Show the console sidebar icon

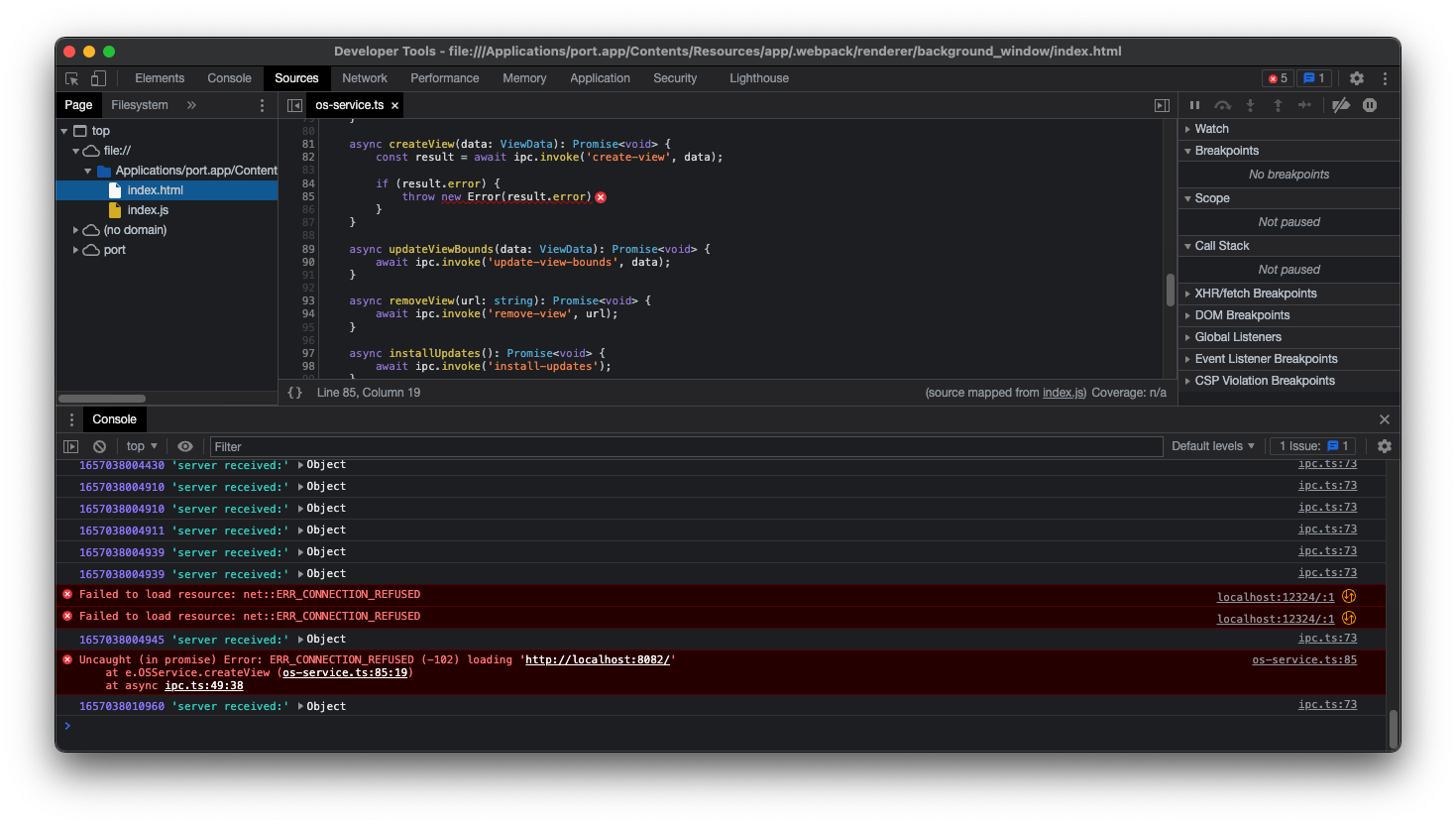pos(70,446)
